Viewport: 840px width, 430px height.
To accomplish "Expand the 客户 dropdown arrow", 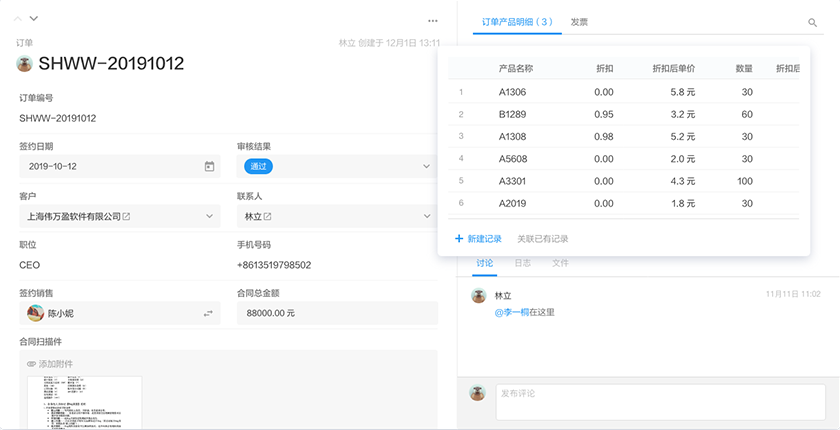I will [x=209, y=216].
